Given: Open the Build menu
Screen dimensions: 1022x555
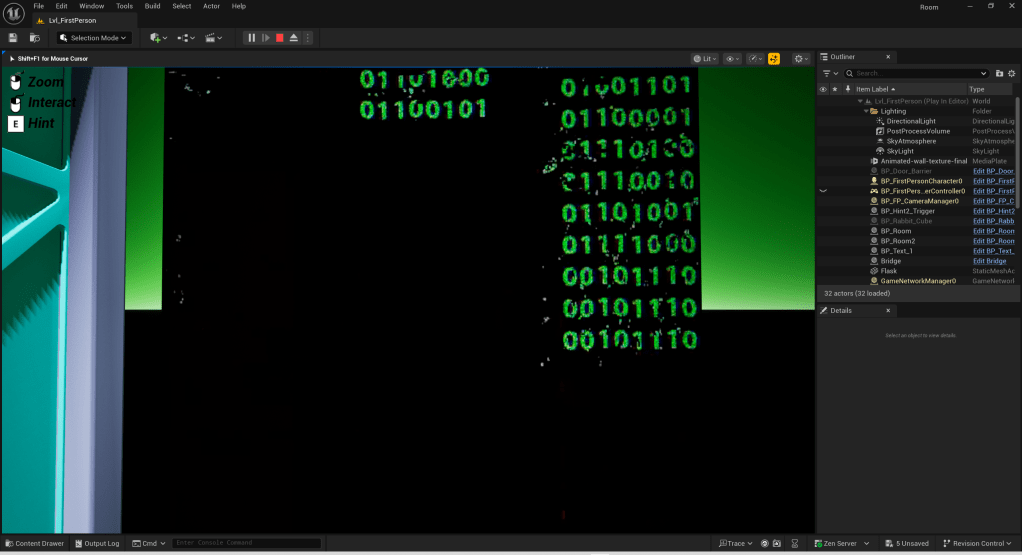Looking at the screenshot, I should click(x=152, y=6).
